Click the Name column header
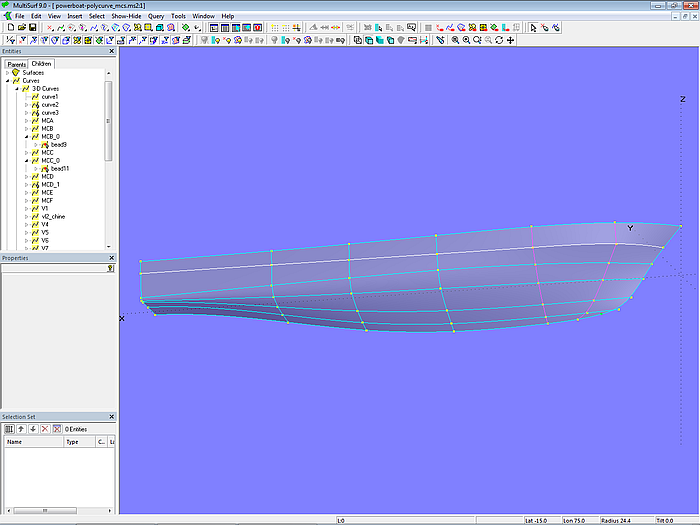The image size is (700, 525). coord(32,441)
